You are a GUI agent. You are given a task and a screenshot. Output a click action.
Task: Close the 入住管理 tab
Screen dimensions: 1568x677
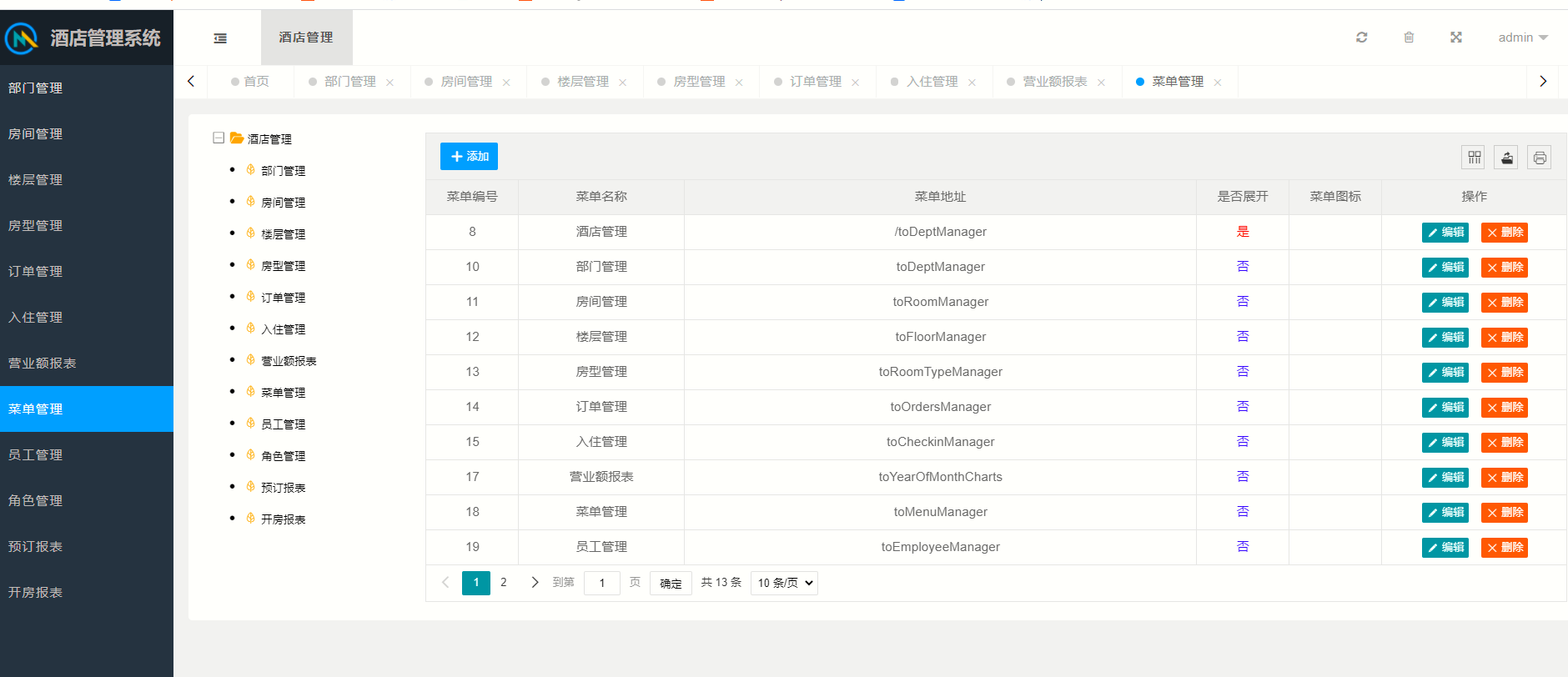(x=972, y=83)
